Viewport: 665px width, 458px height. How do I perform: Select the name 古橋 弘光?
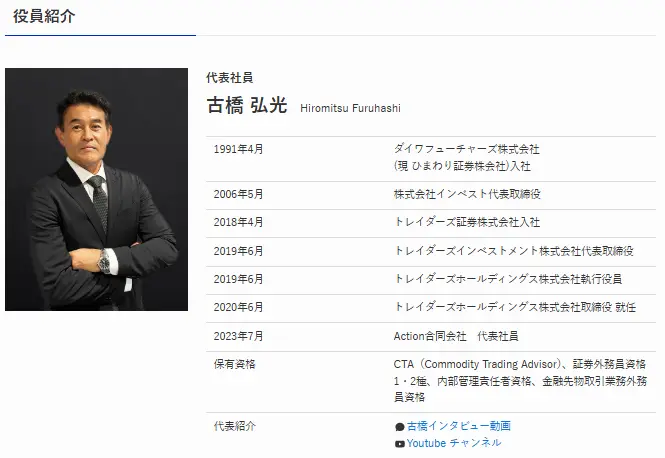tap(247, 105)
